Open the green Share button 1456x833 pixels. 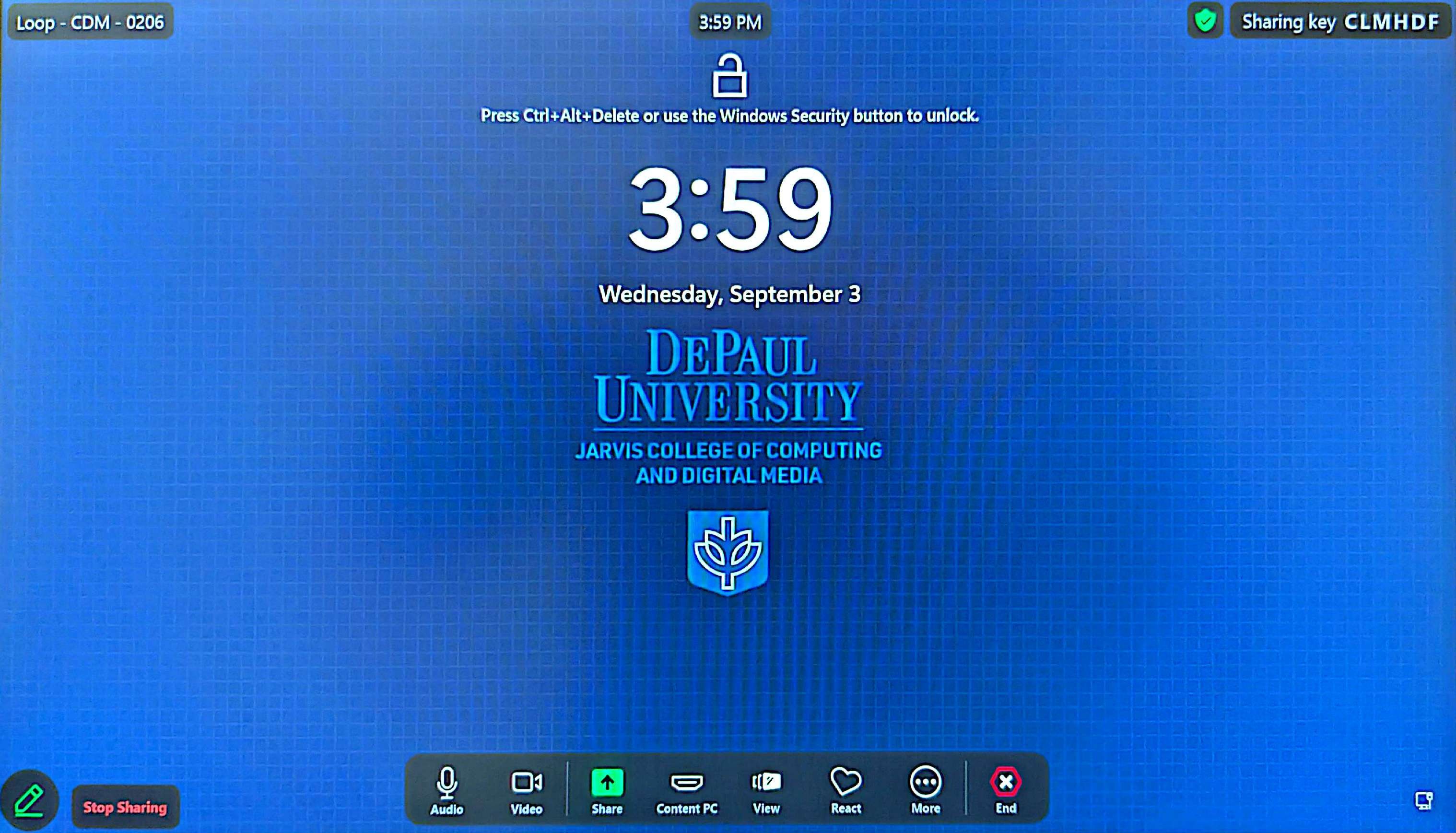click(x=607, y=791)
